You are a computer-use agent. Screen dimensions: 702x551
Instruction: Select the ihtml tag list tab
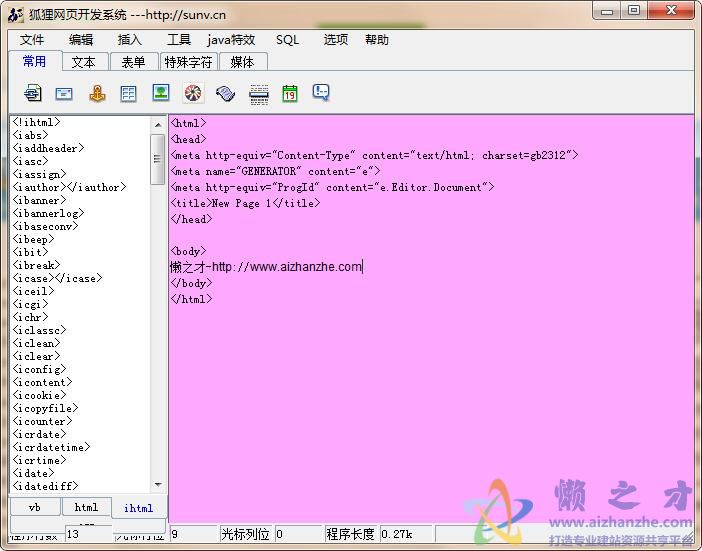click(x=139, y=508)
